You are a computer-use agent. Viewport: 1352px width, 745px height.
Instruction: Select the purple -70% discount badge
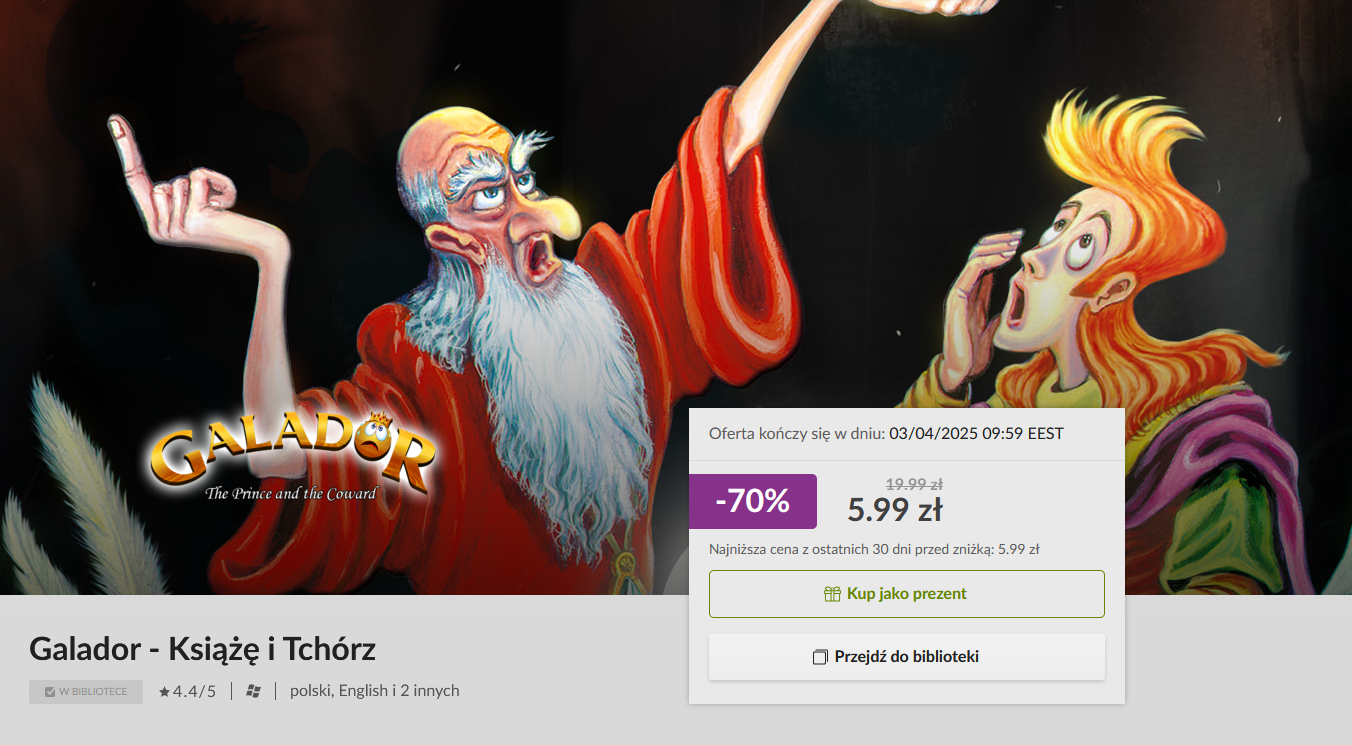point(753,501)
